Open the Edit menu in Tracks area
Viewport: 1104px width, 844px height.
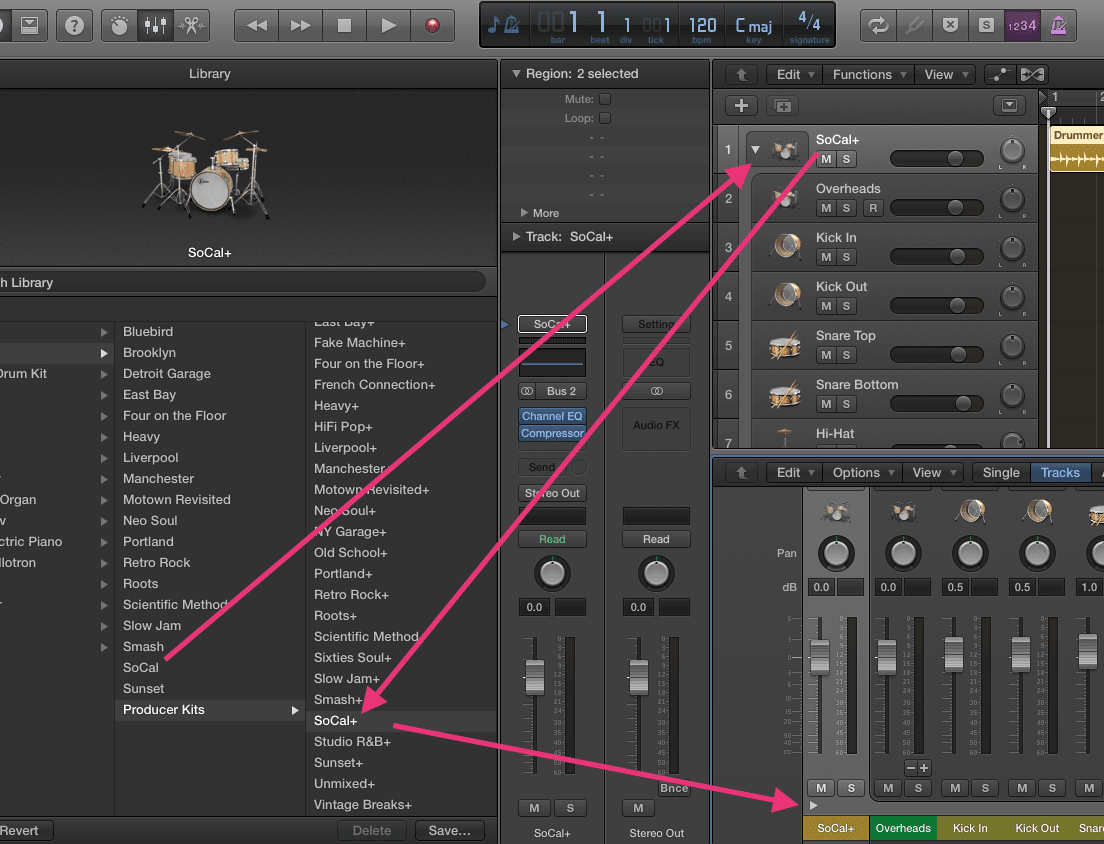(794, 75)
